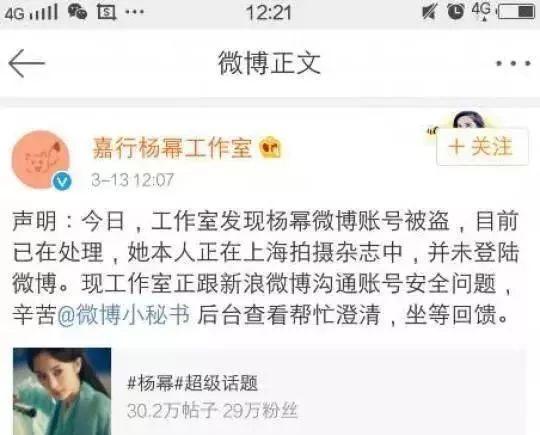Tap the 12:21 clock in status bar

tap(269, 12)
